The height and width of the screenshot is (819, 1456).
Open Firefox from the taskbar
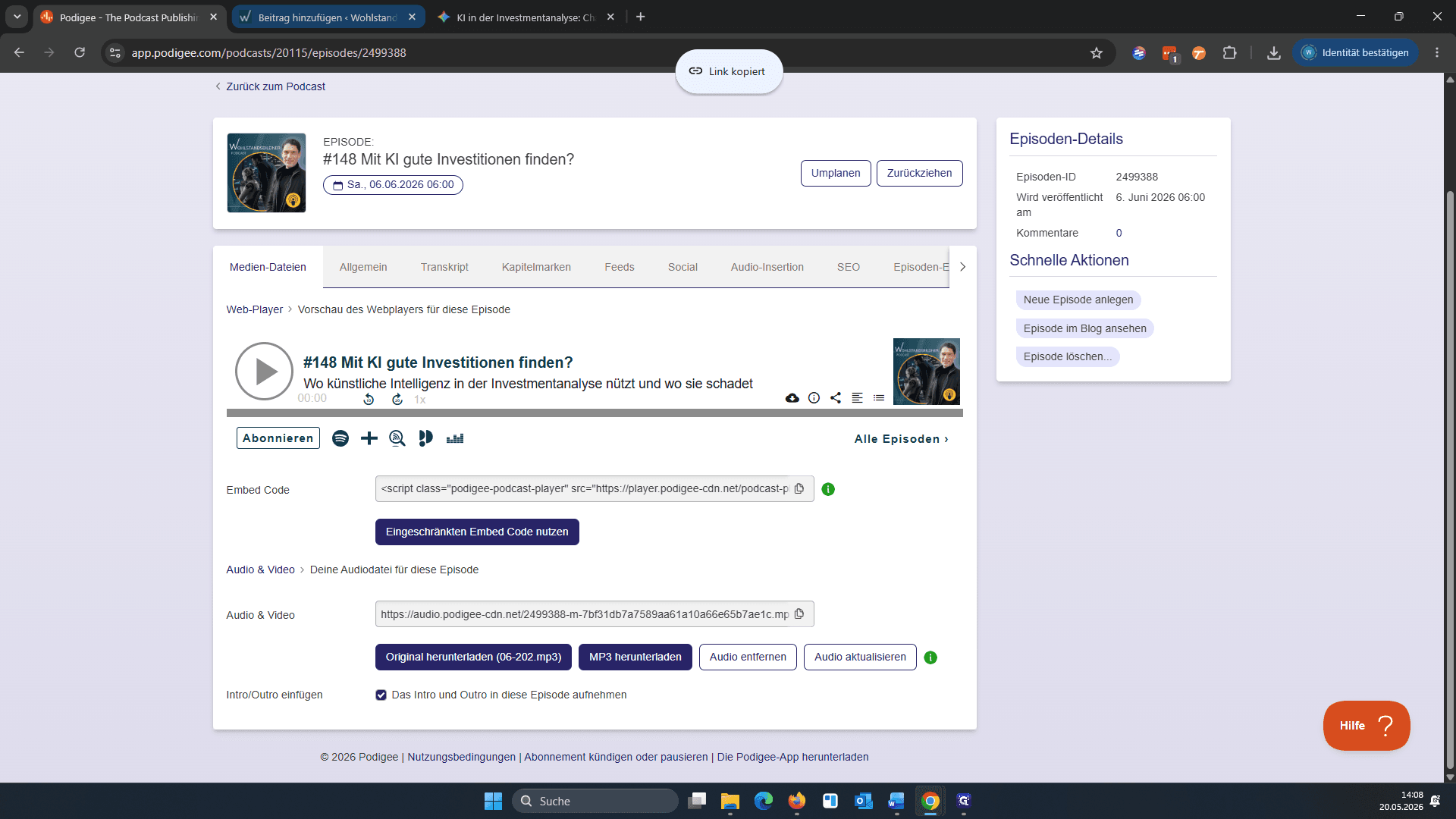[x=797, y=801]
